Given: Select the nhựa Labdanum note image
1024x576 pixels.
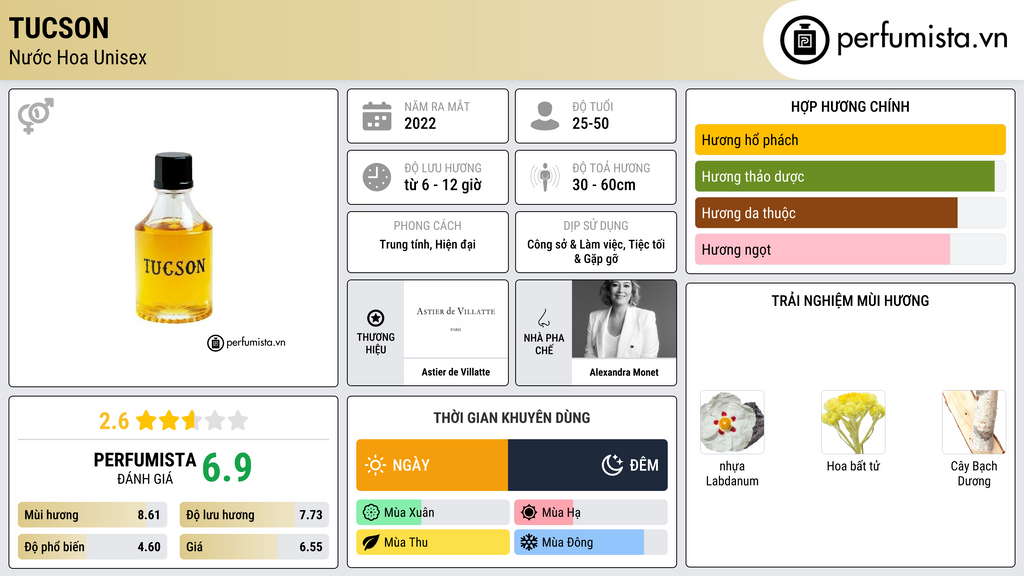Looking at the screenshot, I should tap(732, 422).
